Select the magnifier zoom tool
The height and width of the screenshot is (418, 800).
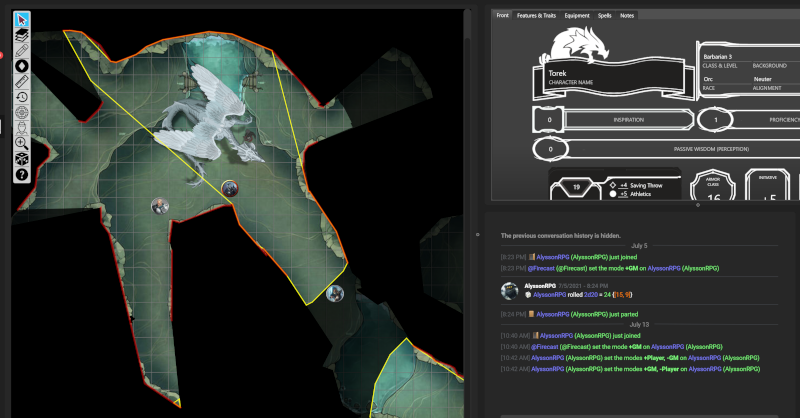pyautogui.click(x=21, y=143)
